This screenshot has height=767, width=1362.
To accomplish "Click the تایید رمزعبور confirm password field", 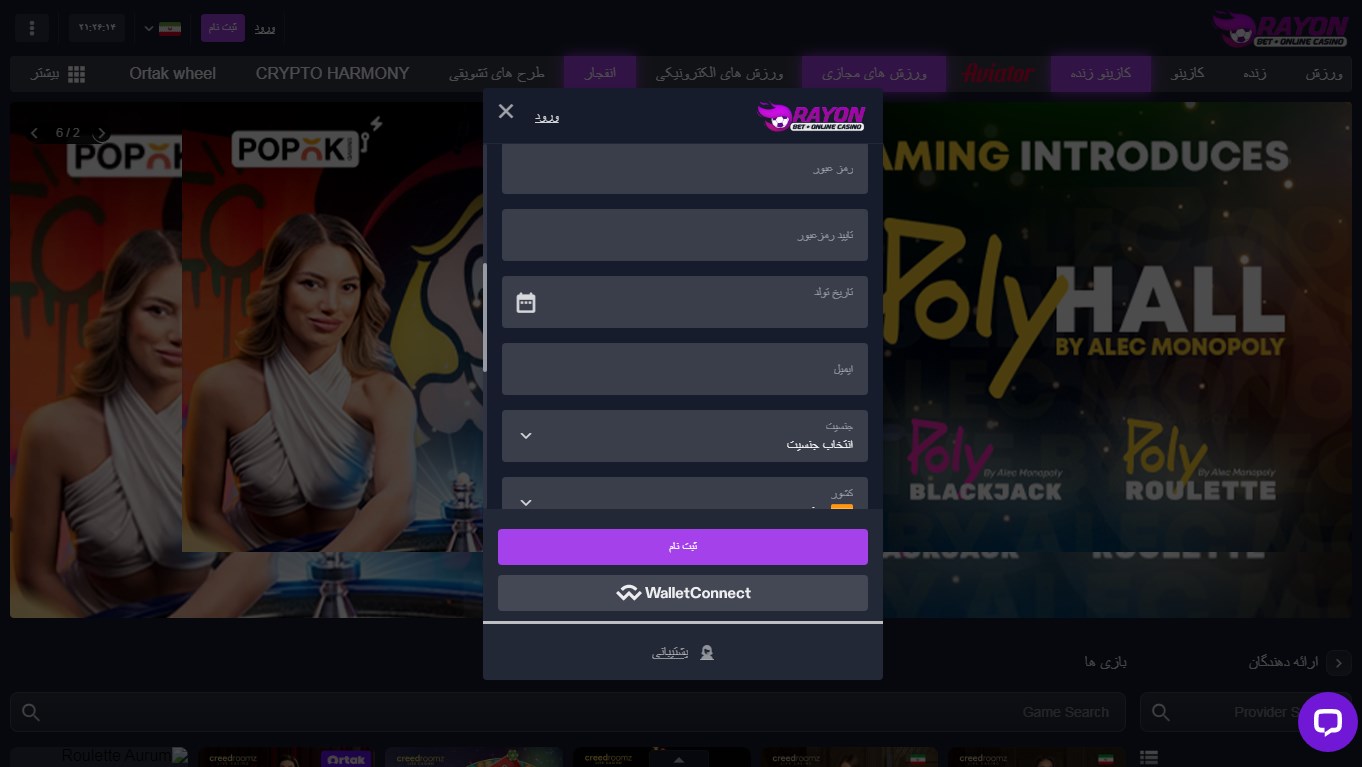I will (x=685, y=235).
